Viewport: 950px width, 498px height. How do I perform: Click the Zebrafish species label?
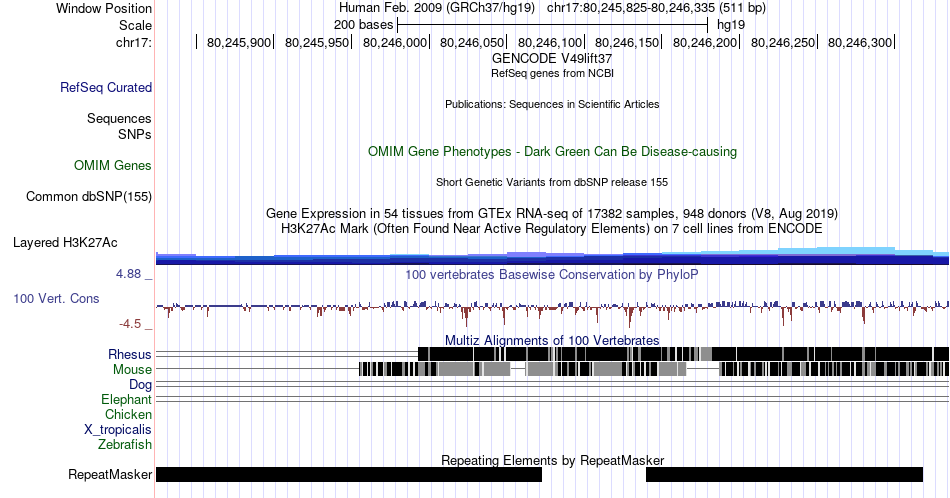coord(124,444)
